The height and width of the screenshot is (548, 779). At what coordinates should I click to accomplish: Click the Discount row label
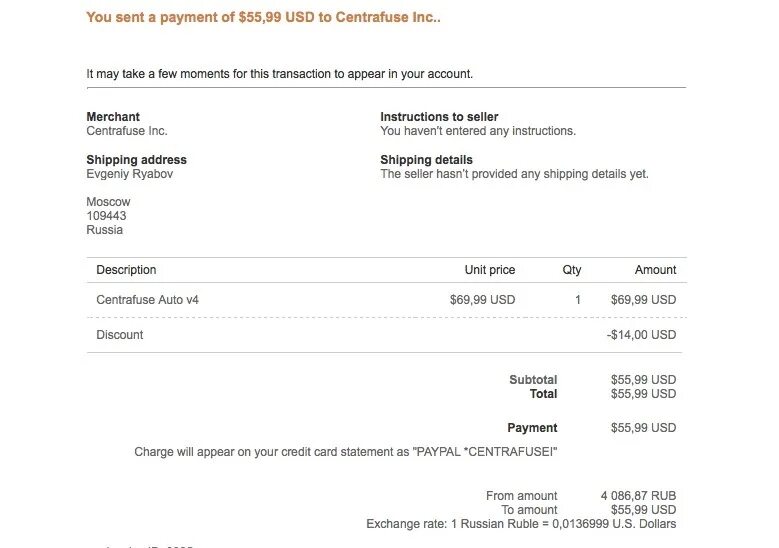tap(120, 335)
